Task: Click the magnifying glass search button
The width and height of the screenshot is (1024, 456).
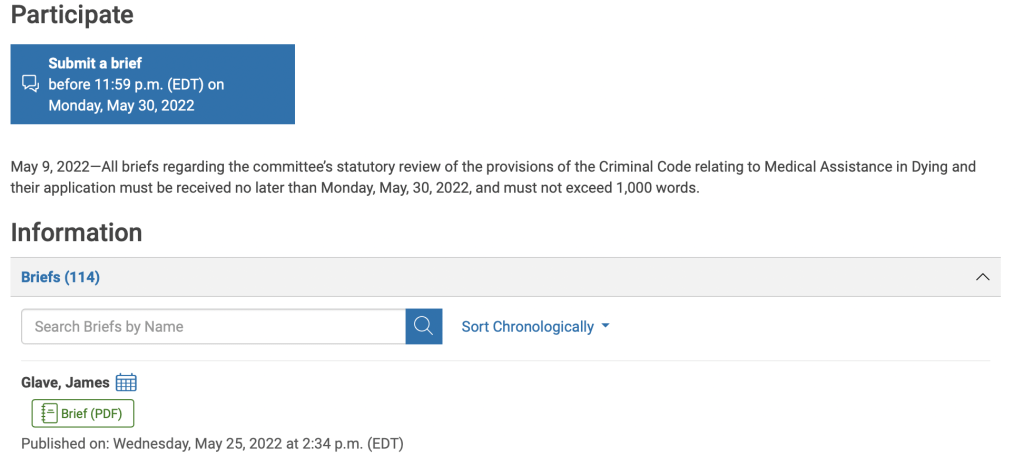Action: [x=424, y=326]
